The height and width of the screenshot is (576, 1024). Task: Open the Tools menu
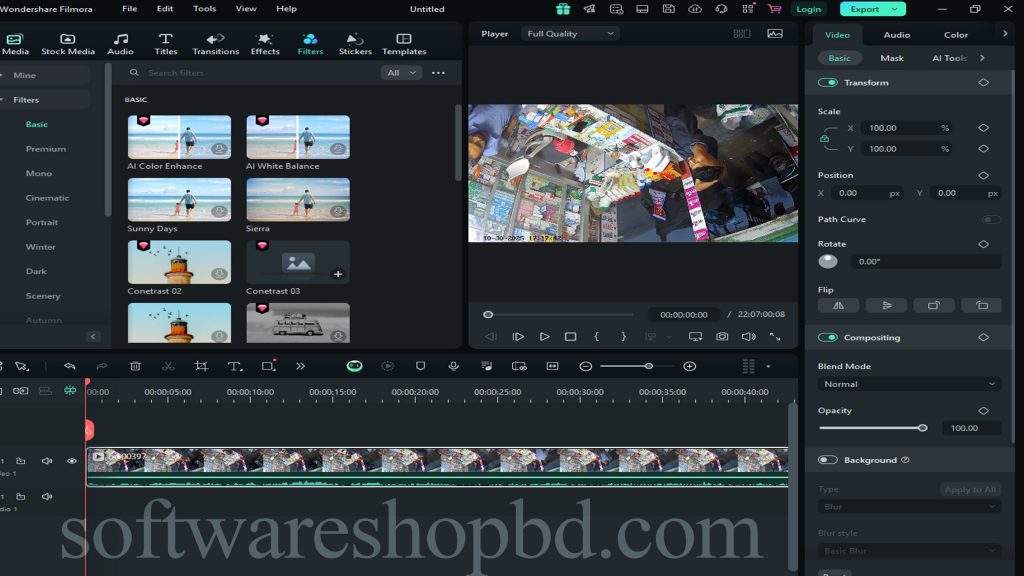pos(204,9)
